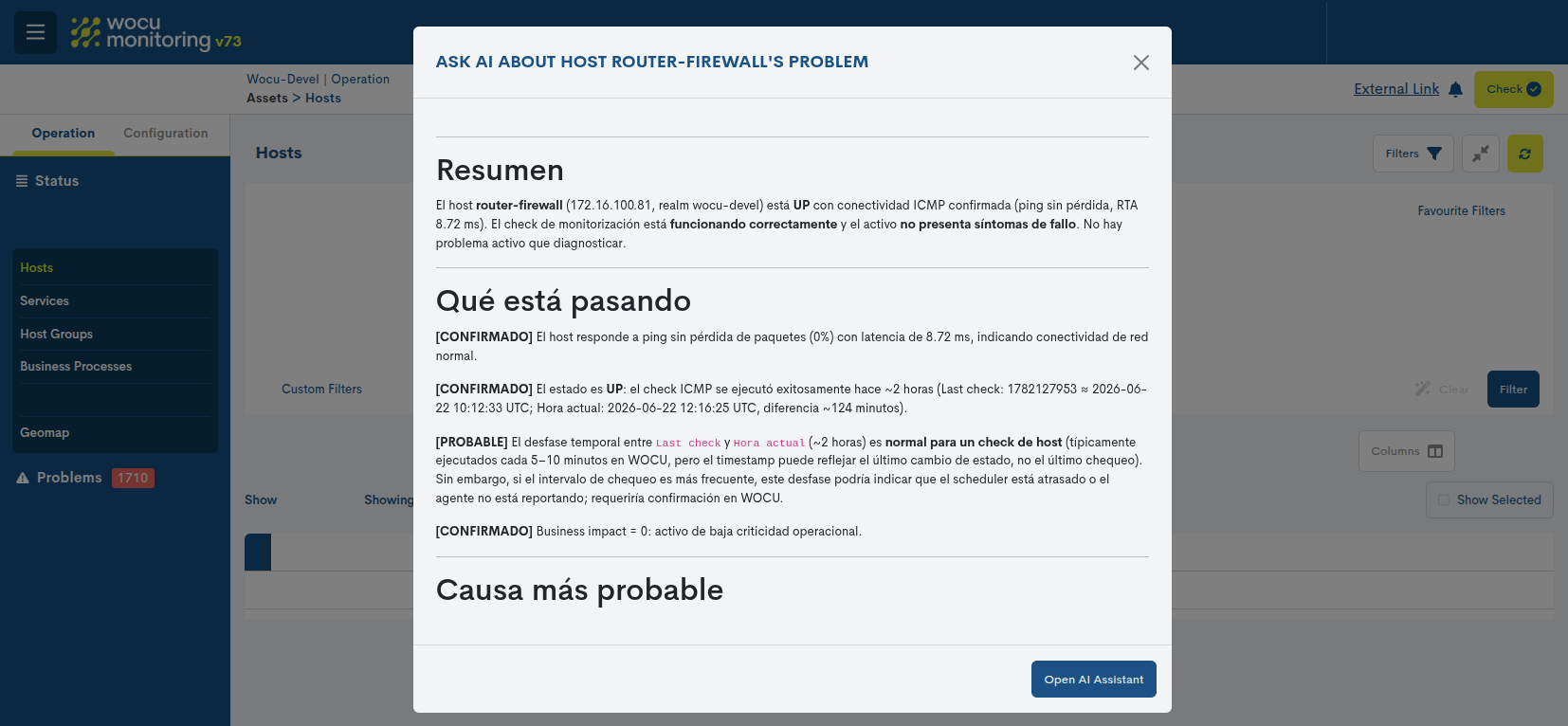Click the 'Hora actual' code label
This screenshot has width=1568, height=726.
(769, 444)
